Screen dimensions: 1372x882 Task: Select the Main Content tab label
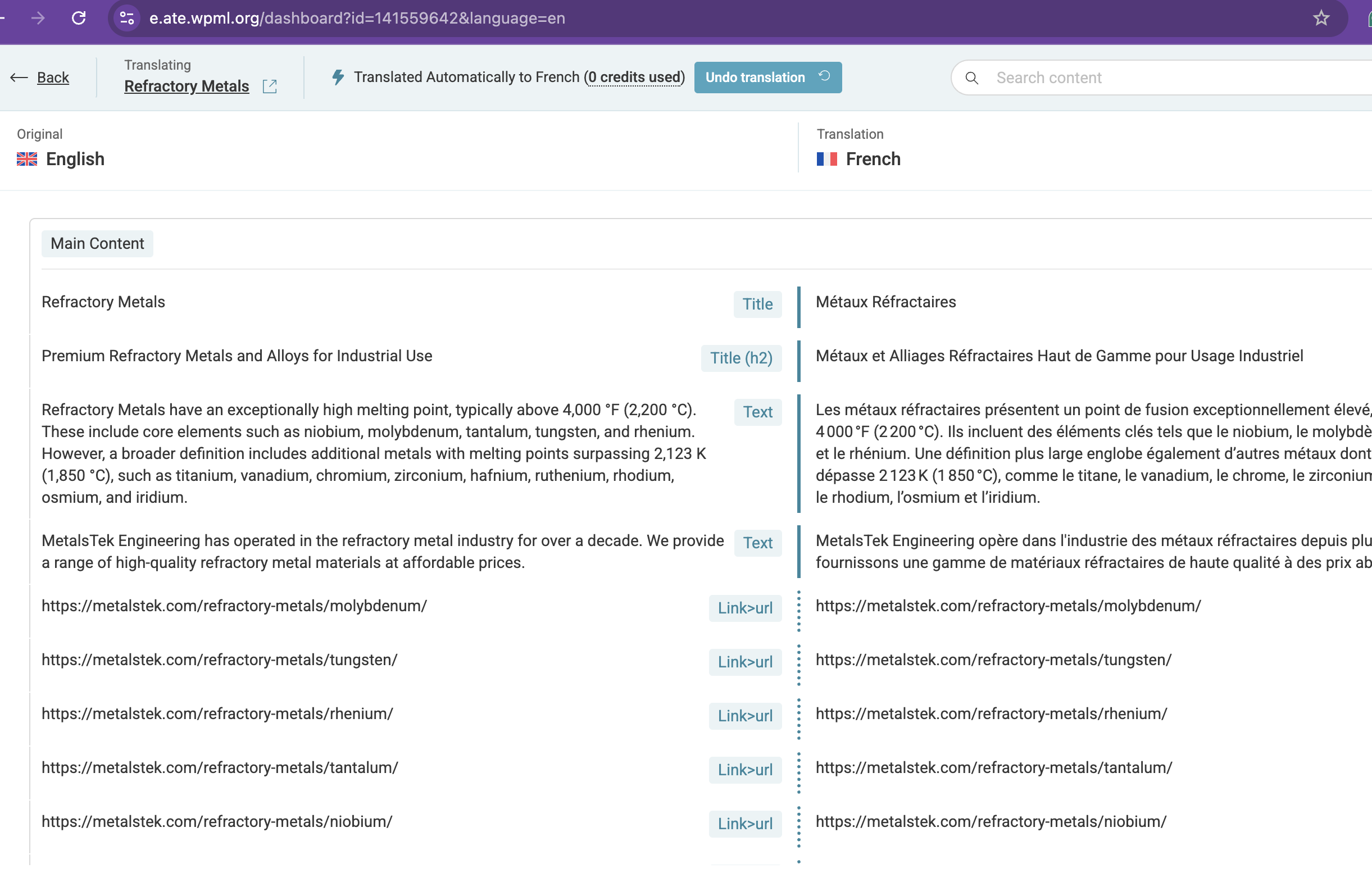click(97, 243)
